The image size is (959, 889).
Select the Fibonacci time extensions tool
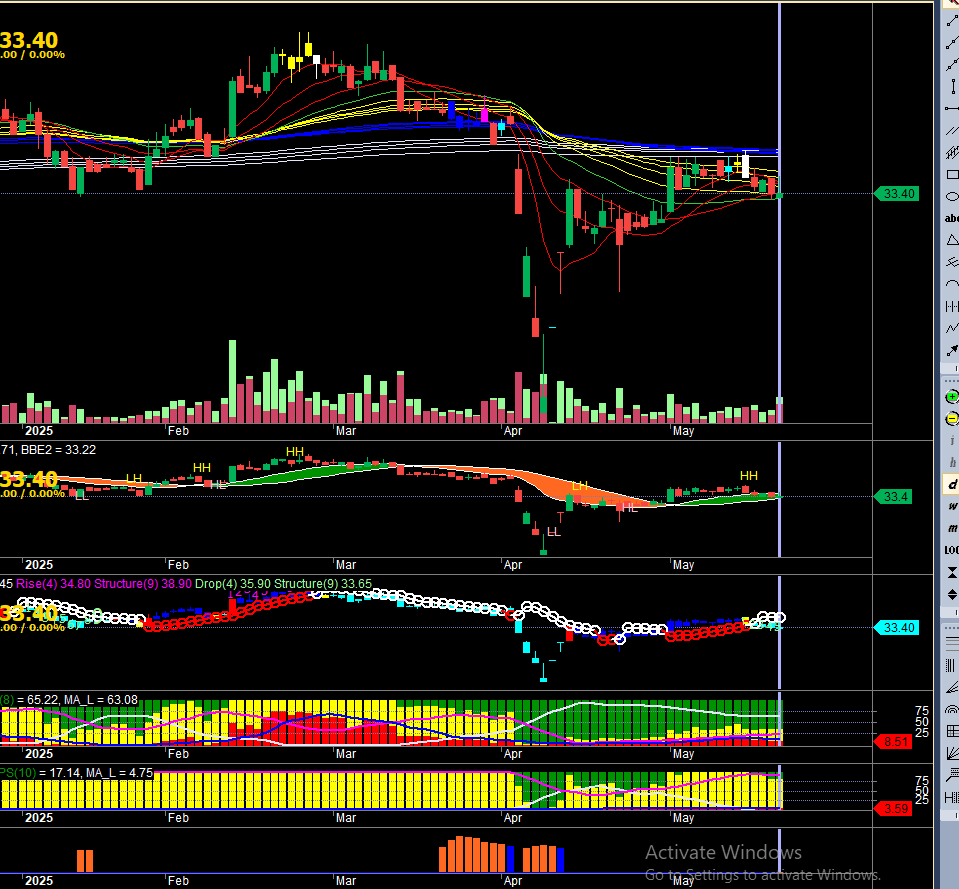coord(952,797)
